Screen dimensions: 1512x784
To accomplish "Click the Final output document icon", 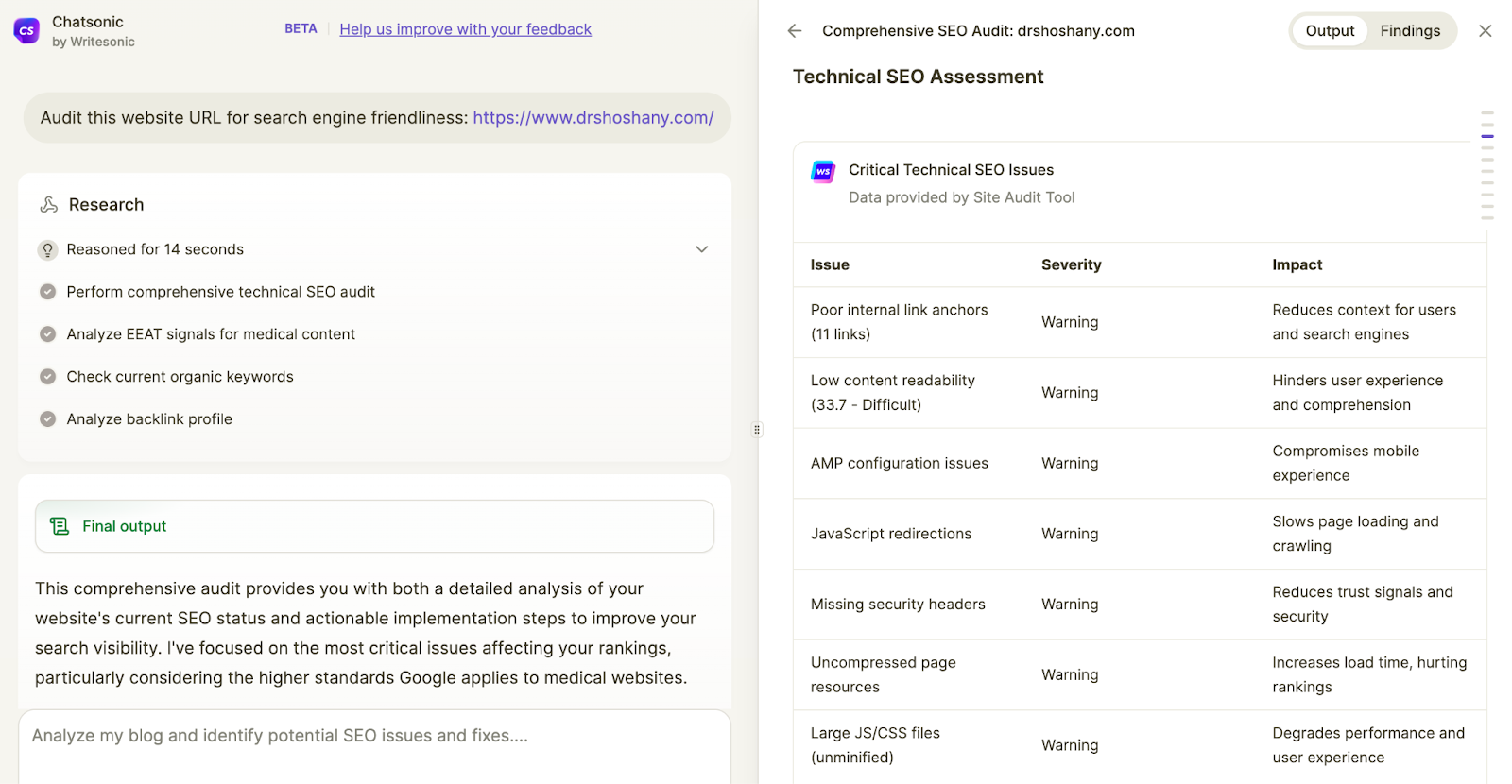I will [x=60, y=526].
